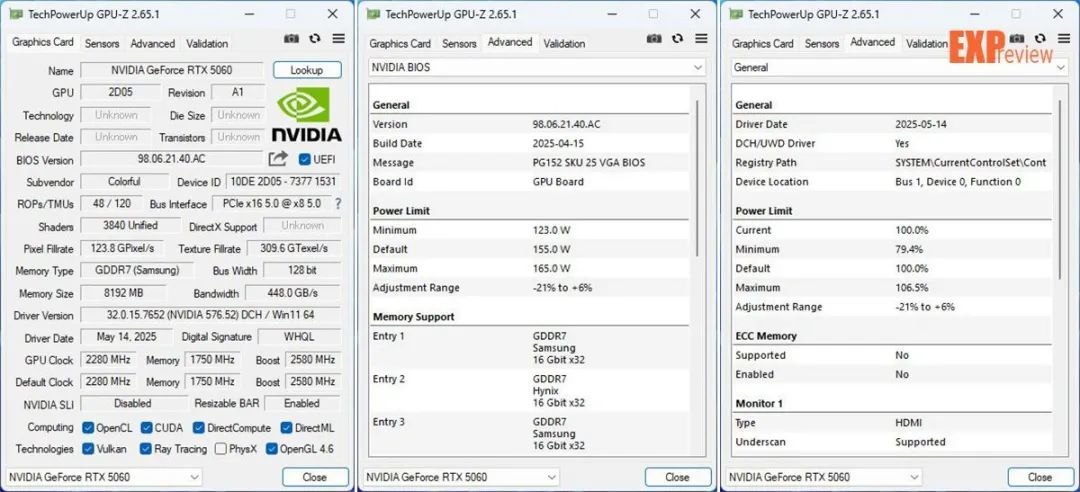The image size is (1080, 492).
Task: Open the NVIDIA BIOS category dropdown
Action: coord(537,68)
